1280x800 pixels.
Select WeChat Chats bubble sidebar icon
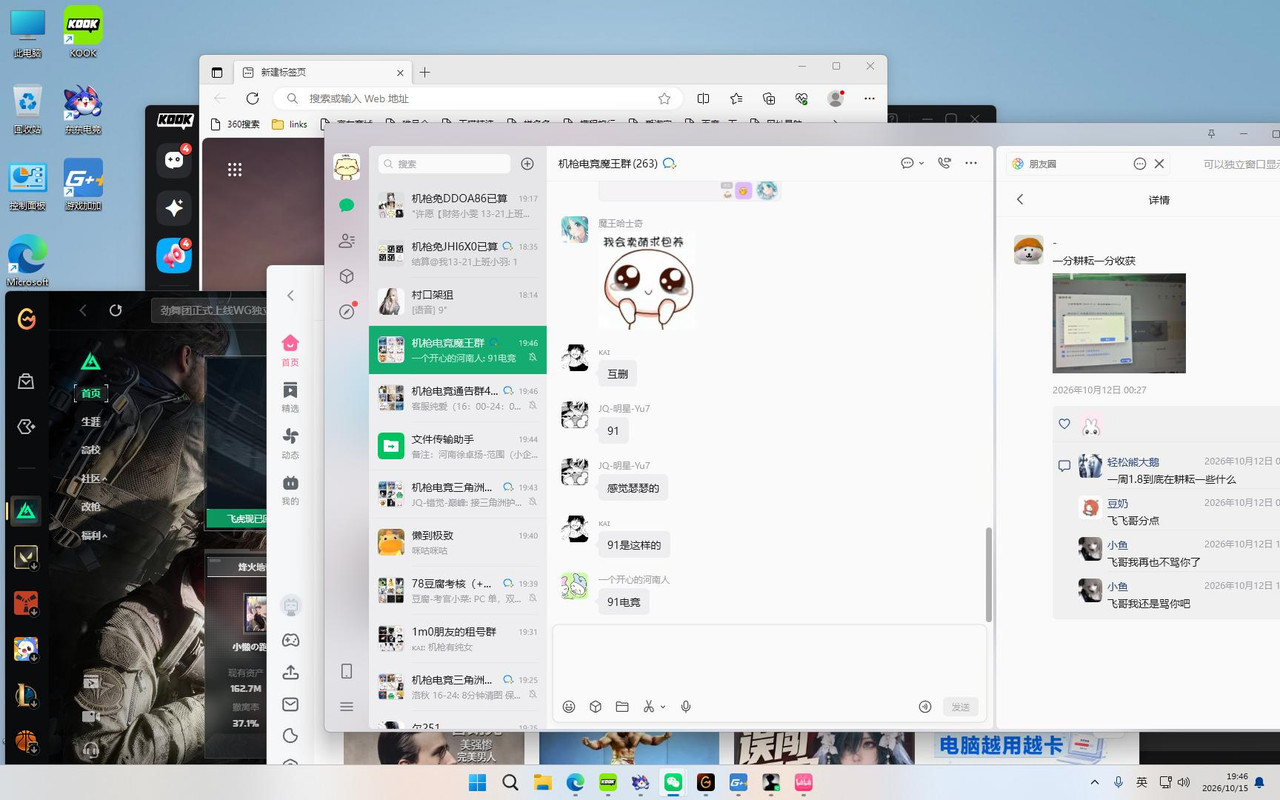(347, 205)
